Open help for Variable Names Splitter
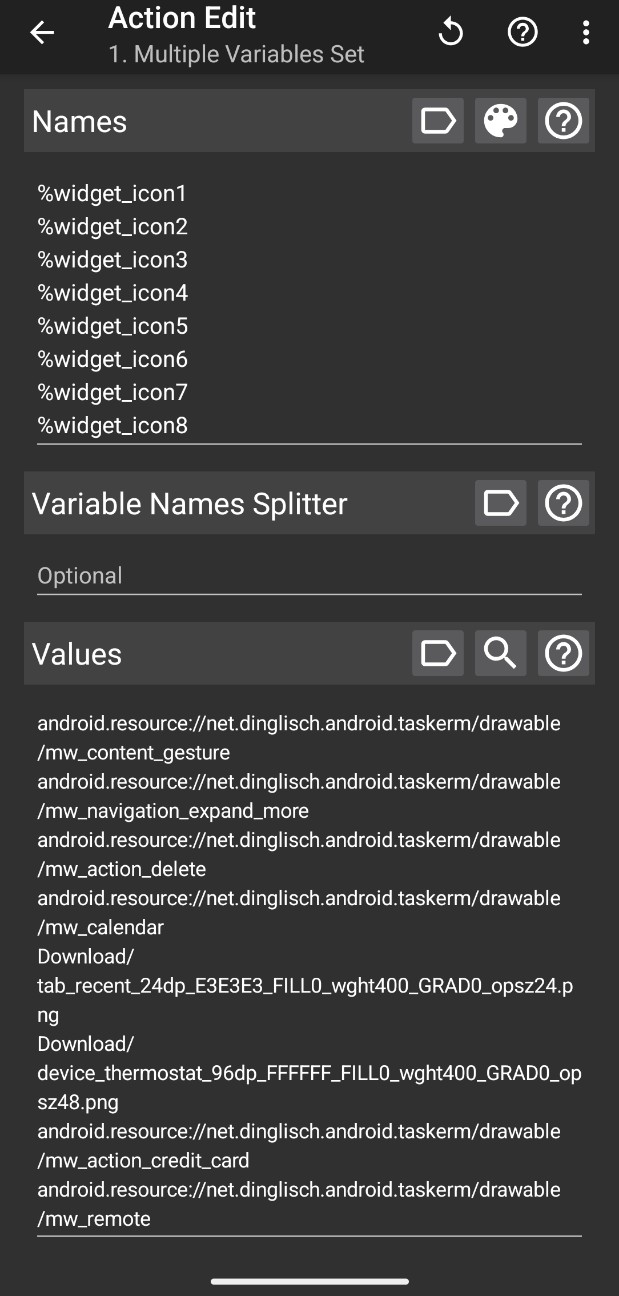The image size is (619, 1296). (x=564, y=502)
